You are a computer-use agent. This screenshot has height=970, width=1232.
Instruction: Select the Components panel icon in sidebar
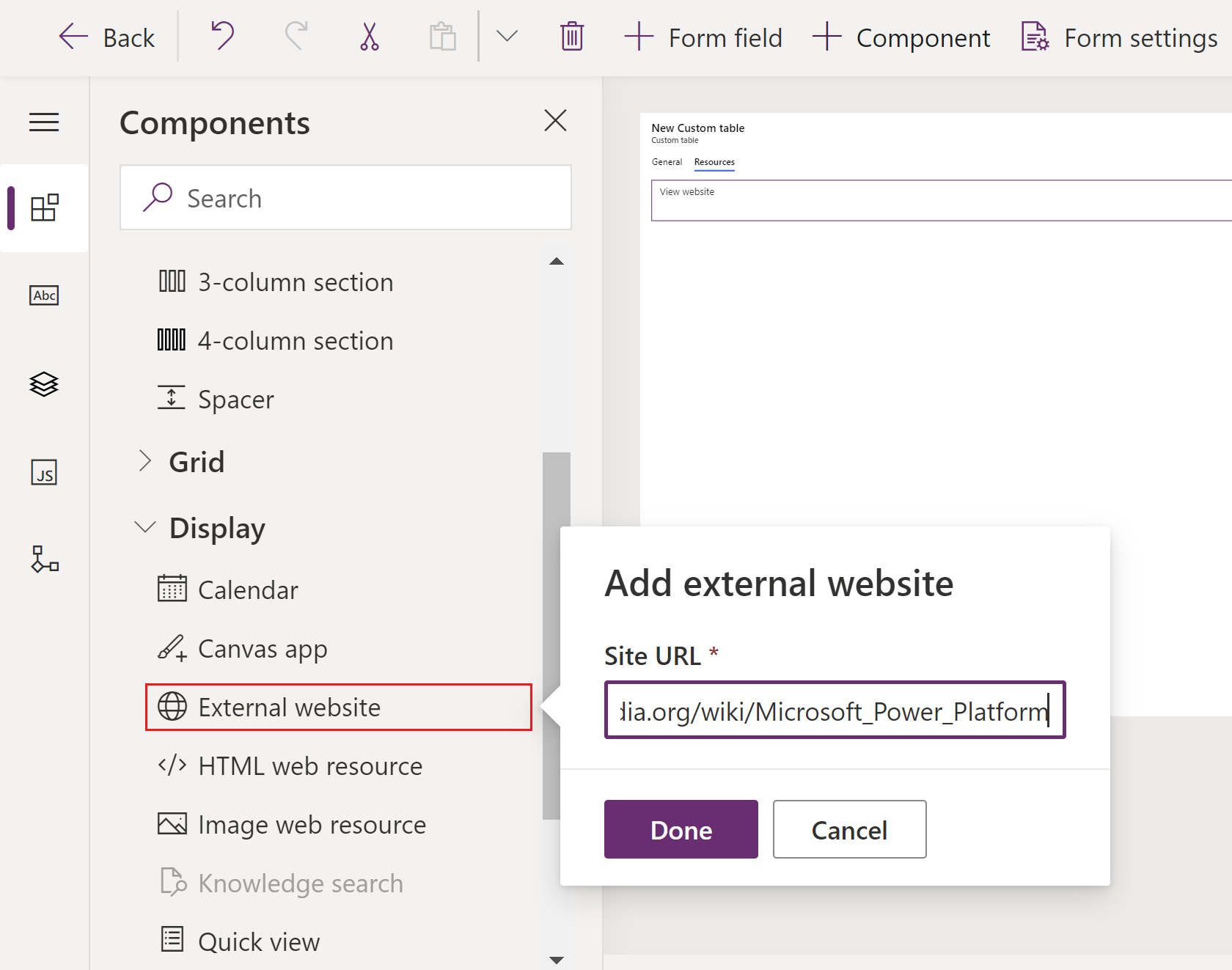point(45,208)
